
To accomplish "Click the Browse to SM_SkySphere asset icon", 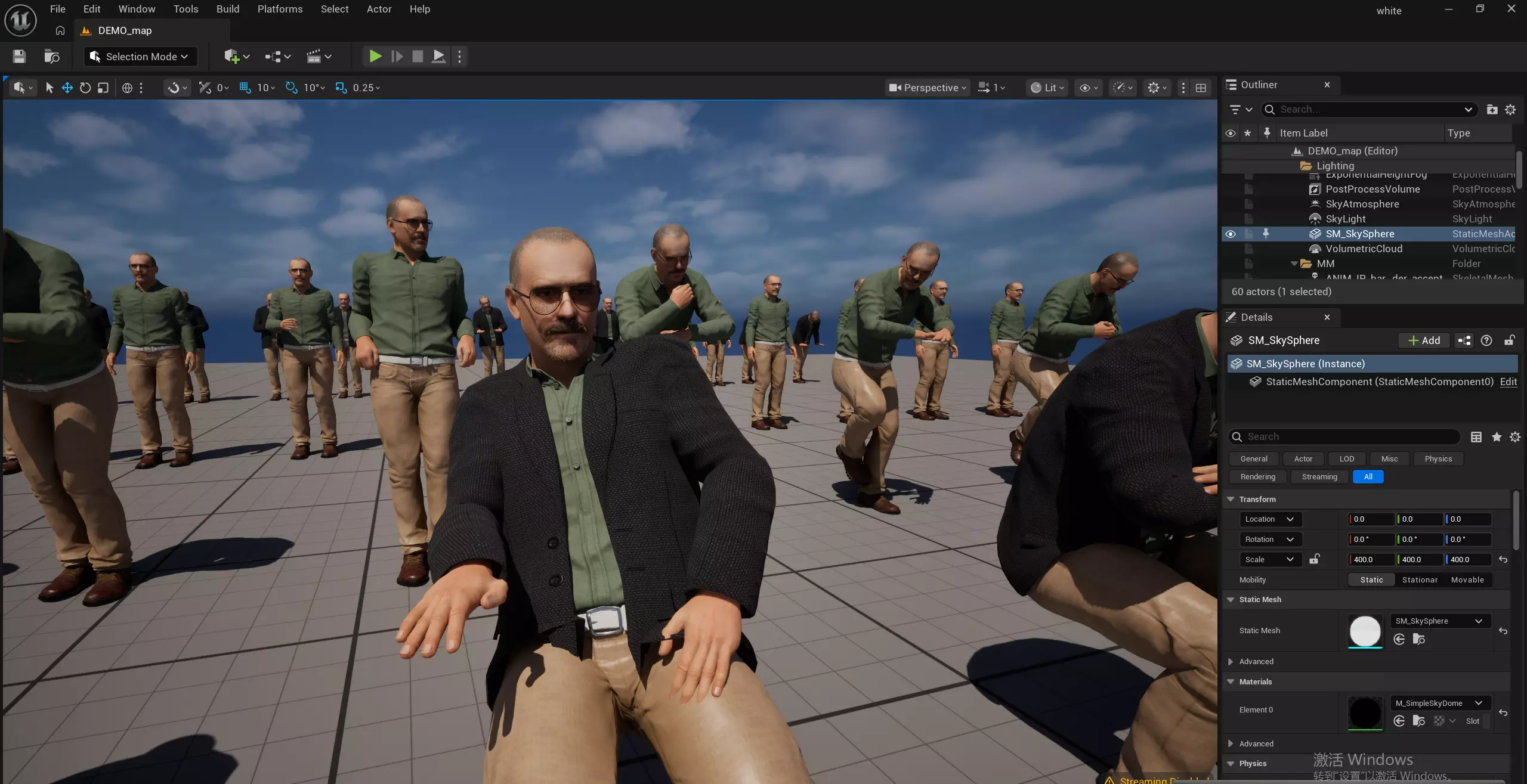I will (1419, 640).
